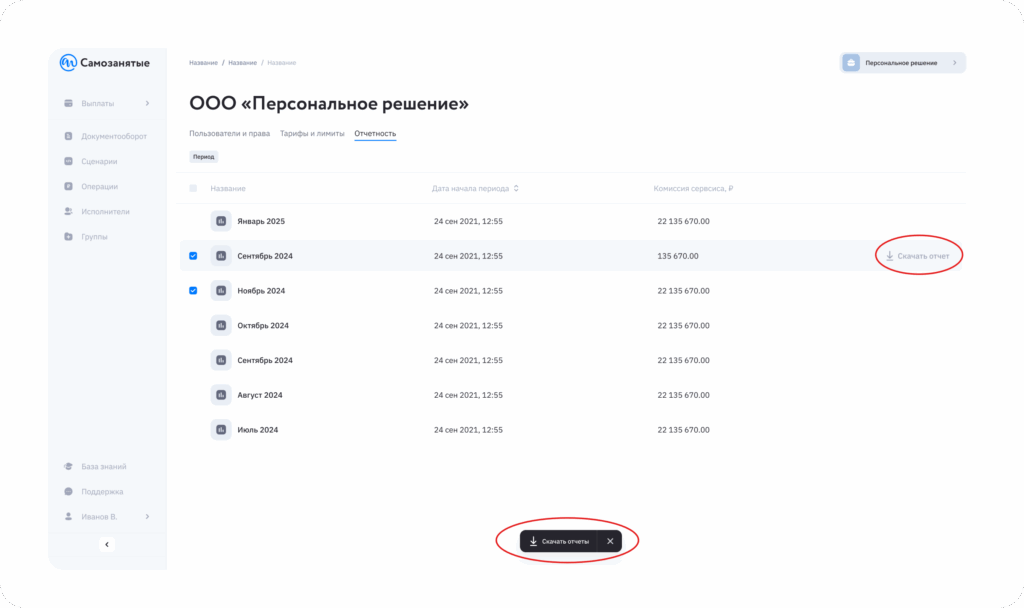Open the Персональное решение company switcher
Screen dimensions: 1024x608
point(902,63)
